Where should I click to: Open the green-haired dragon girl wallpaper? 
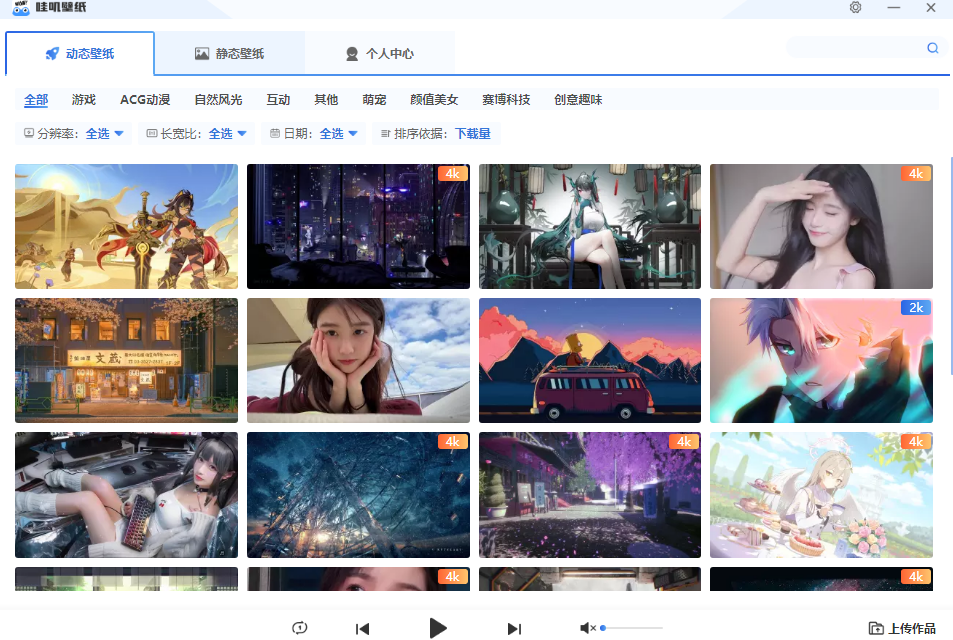(x=590, y=226)
